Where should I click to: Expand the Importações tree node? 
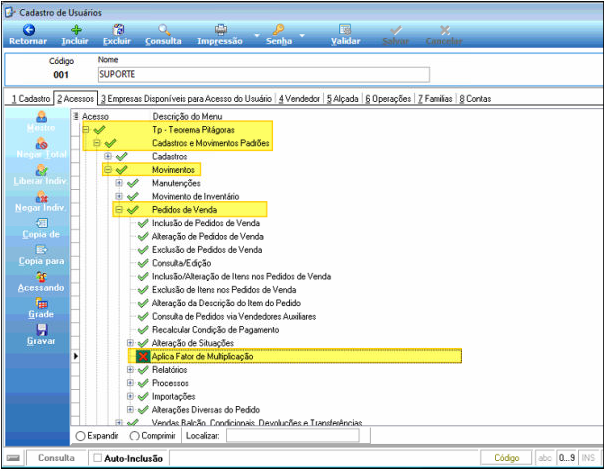(x=130, y=396)
